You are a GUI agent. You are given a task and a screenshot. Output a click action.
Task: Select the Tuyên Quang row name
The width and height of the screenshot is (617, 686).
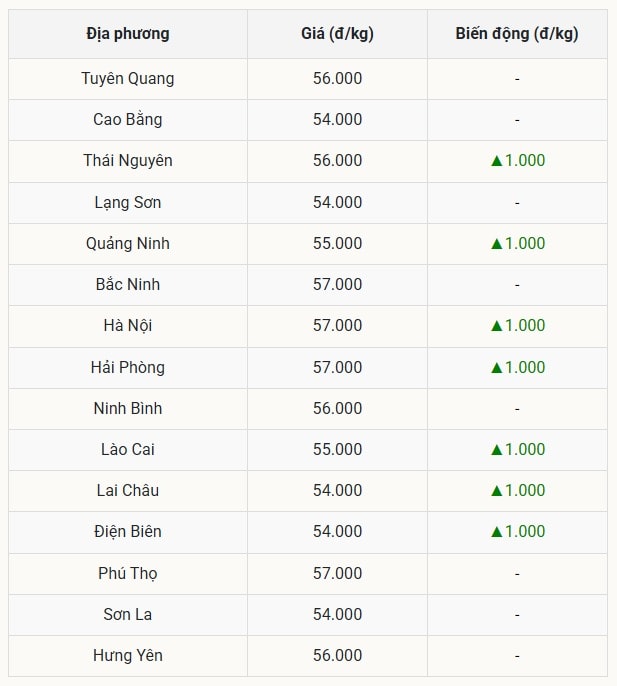[x=128, y=79]
